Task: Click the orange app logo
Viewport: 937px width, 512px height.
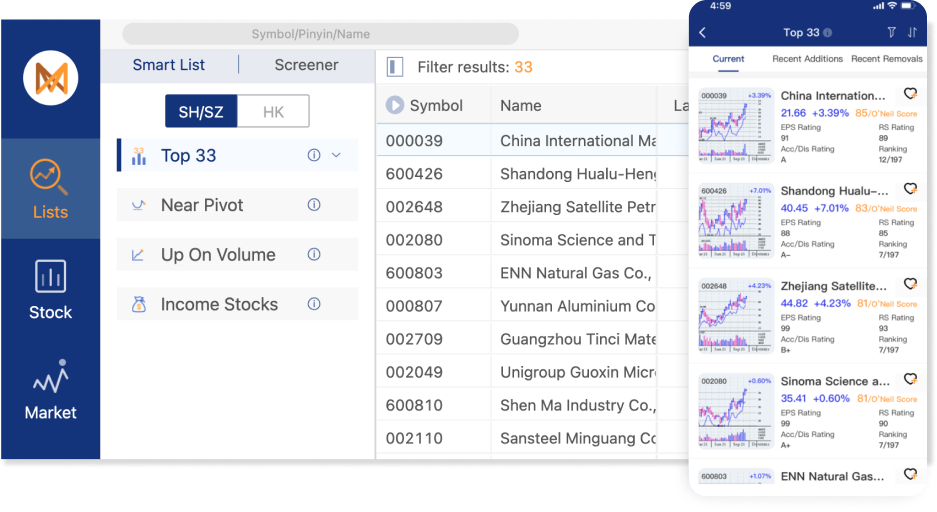Action: click(50, 77)
